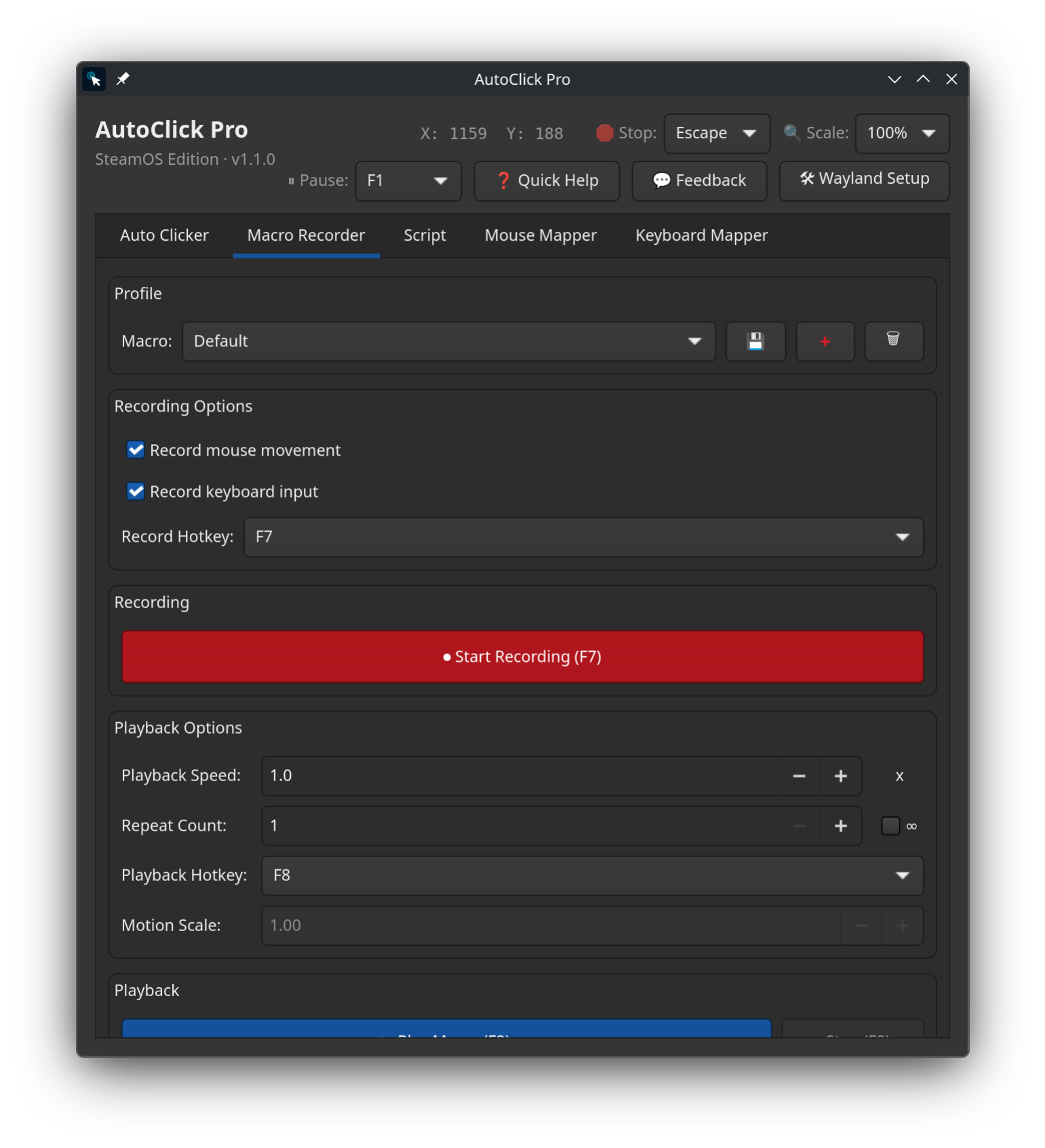Viewport: 1045px width, 1148px height.
Task: Delete the macro using the trash icon
Action: pyautogui.click(x=893, y=341)
